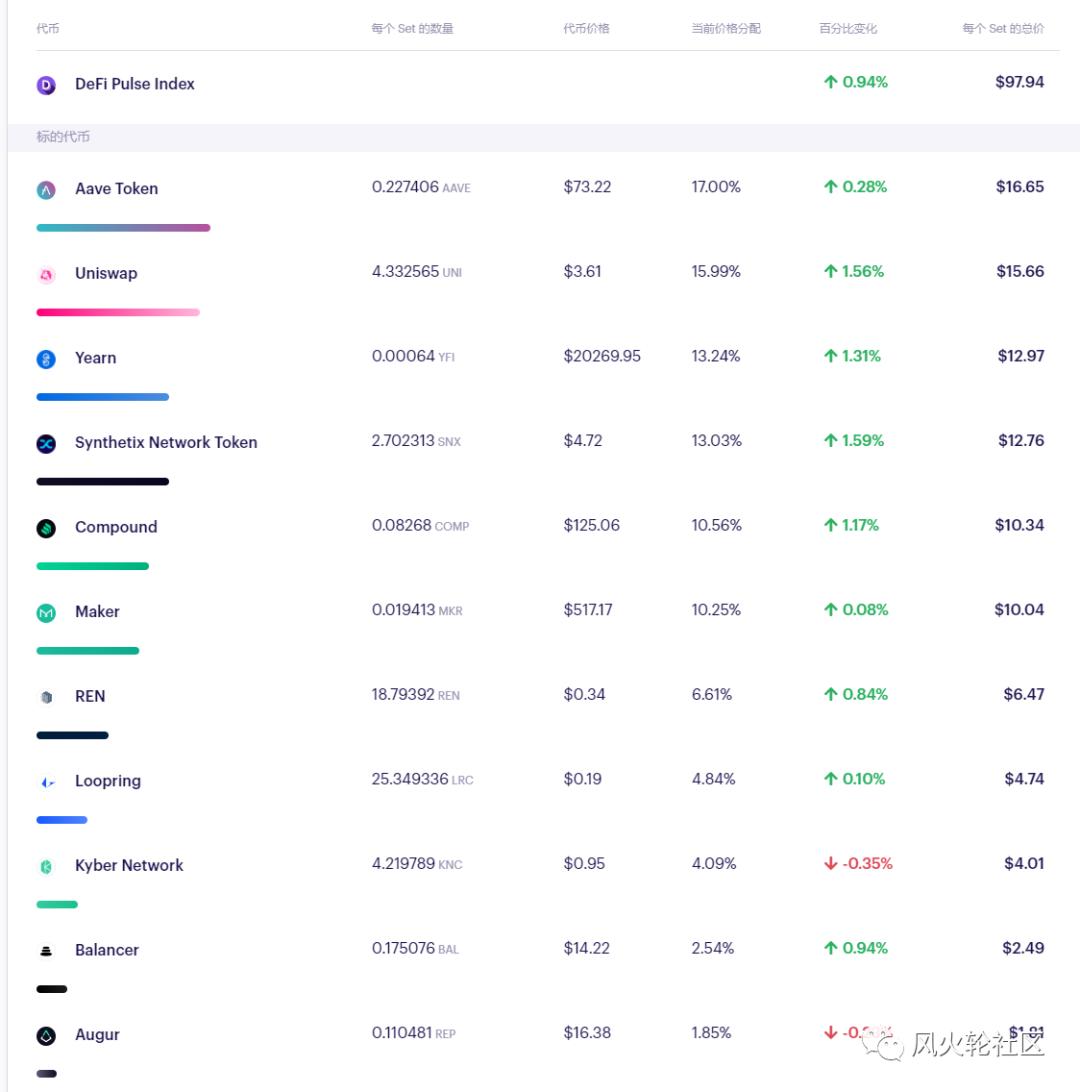Select Uniswap price $3.61

click(583, 272)
